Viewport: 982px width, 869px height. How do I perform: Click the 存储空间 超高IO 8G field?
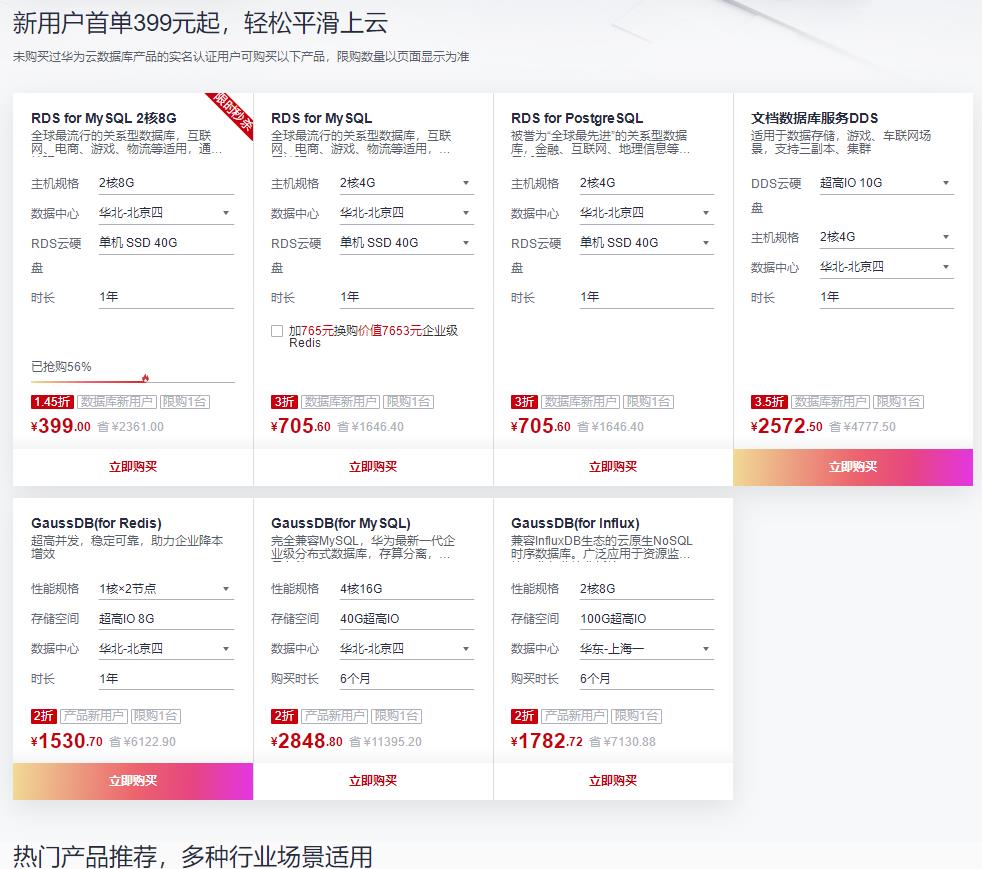[165, 619]
